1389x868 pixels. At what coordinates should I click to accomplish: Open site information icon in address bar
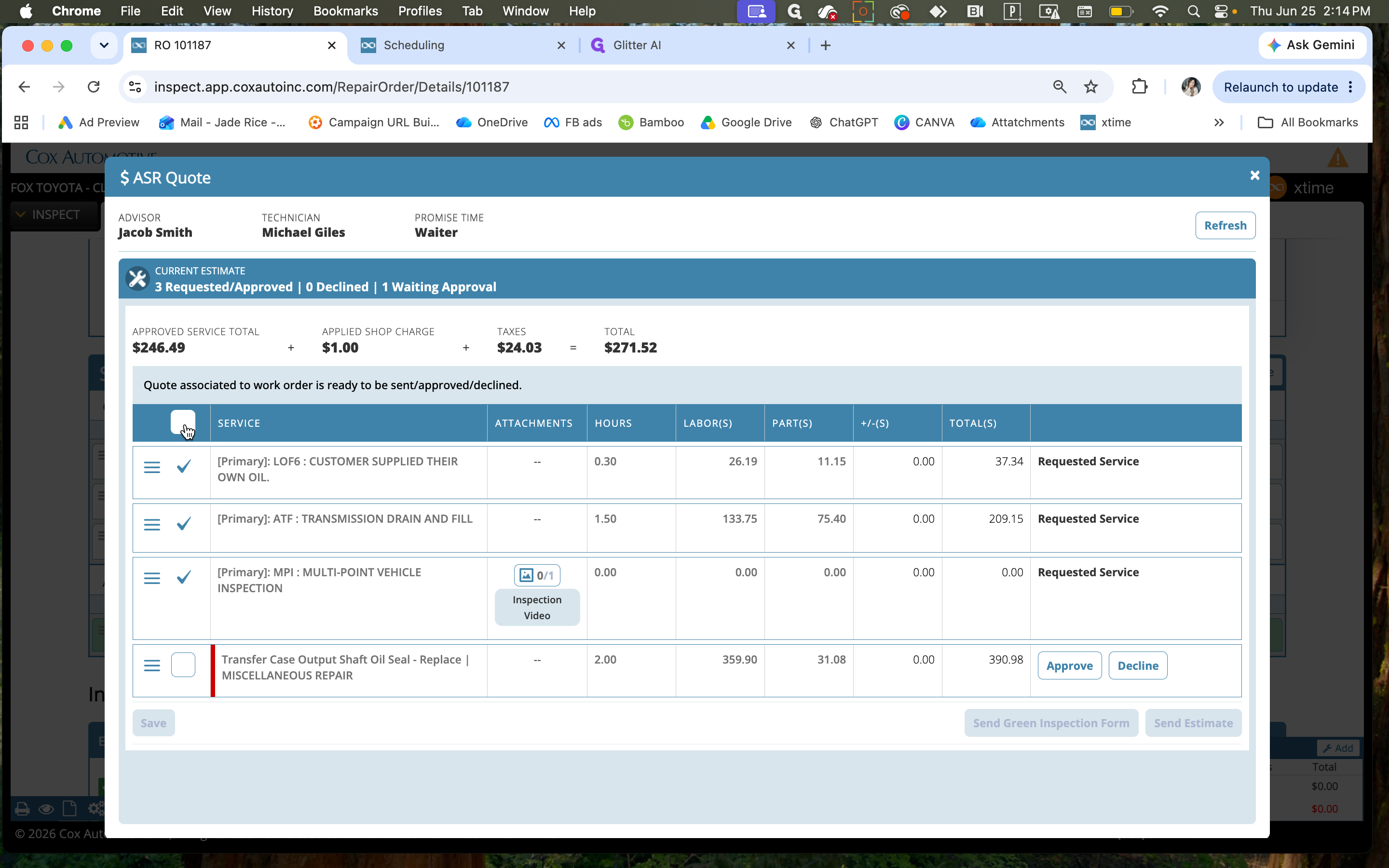pyautogui.click(x=135, y=87)
